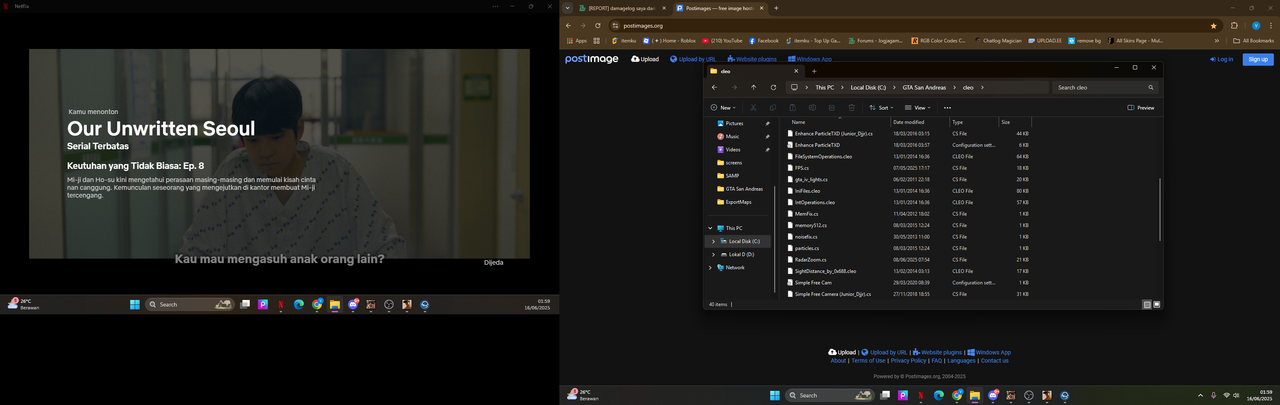Expand Local Disk (C:) in the sidebar tree
Viewport: 1280px width, 405px height.
pyautogui.click(x=713, y=241)
